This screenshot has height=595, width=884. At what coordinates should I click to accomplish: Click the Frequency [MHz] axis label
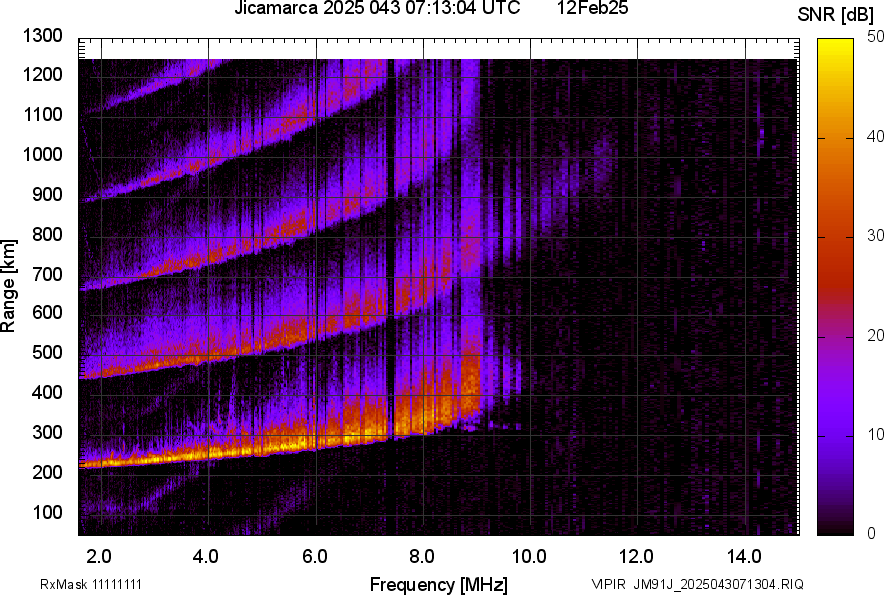(x=438, y=584)
